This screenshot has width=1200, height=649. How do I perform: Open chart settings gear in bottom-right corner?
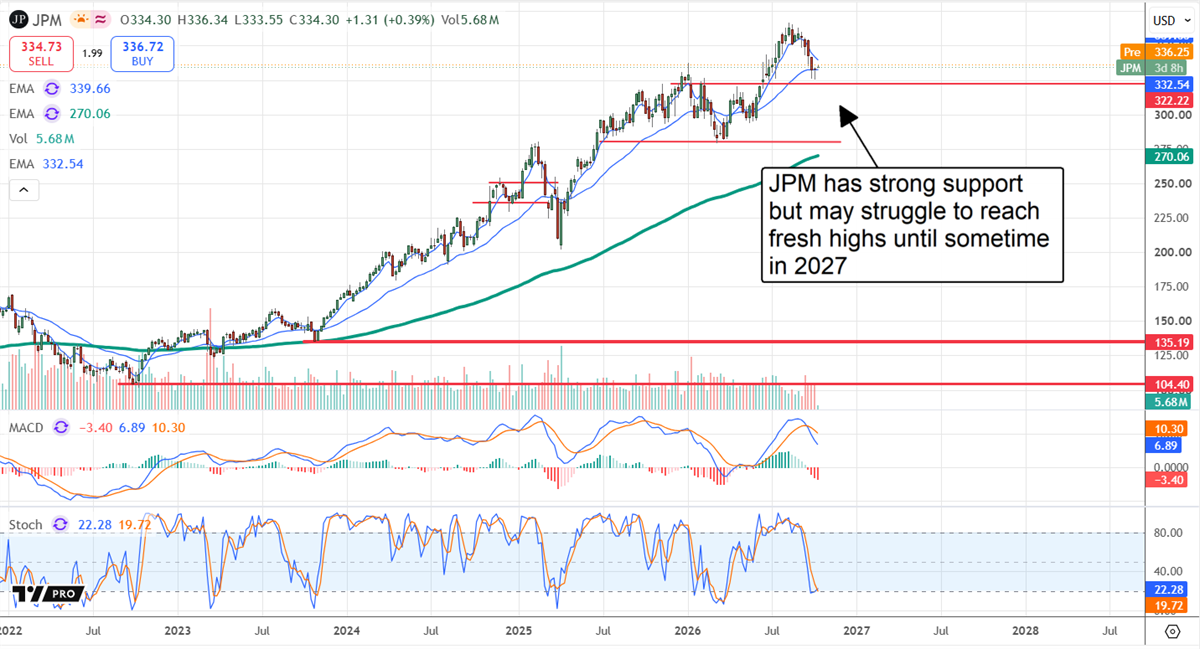pos(1172,631)
